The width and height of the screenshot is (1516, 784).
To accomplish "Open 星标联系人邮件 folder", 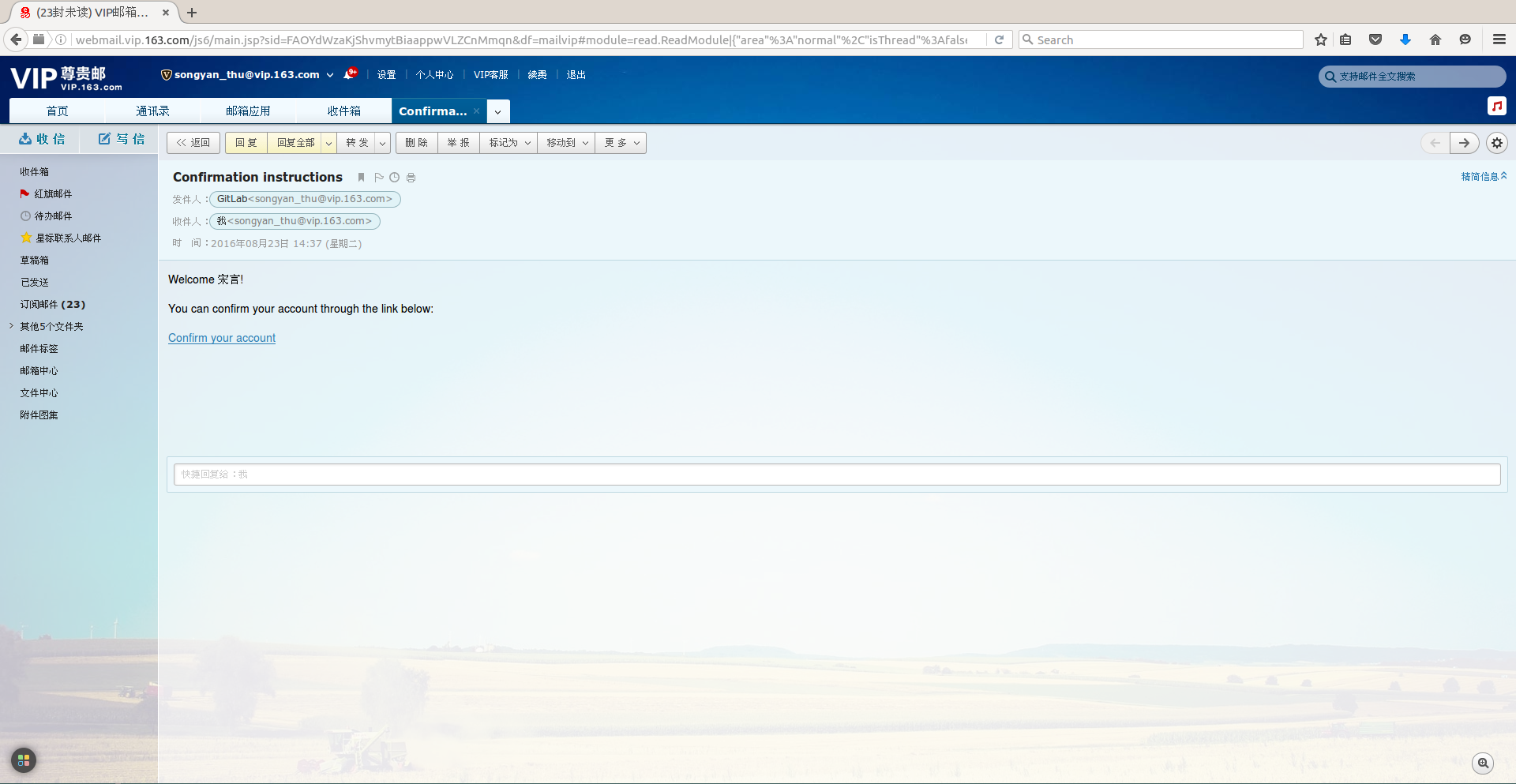I will coord(68,238).
